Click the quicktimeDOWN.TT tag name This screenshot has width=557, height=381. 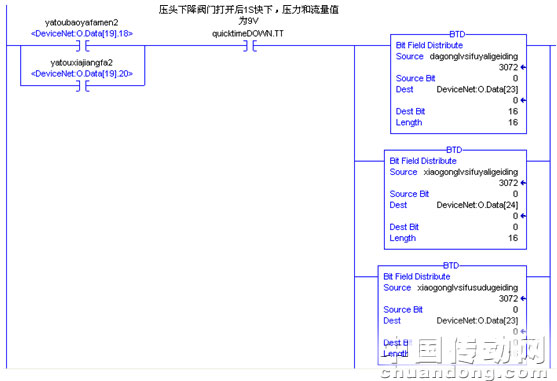coord(248,34)
